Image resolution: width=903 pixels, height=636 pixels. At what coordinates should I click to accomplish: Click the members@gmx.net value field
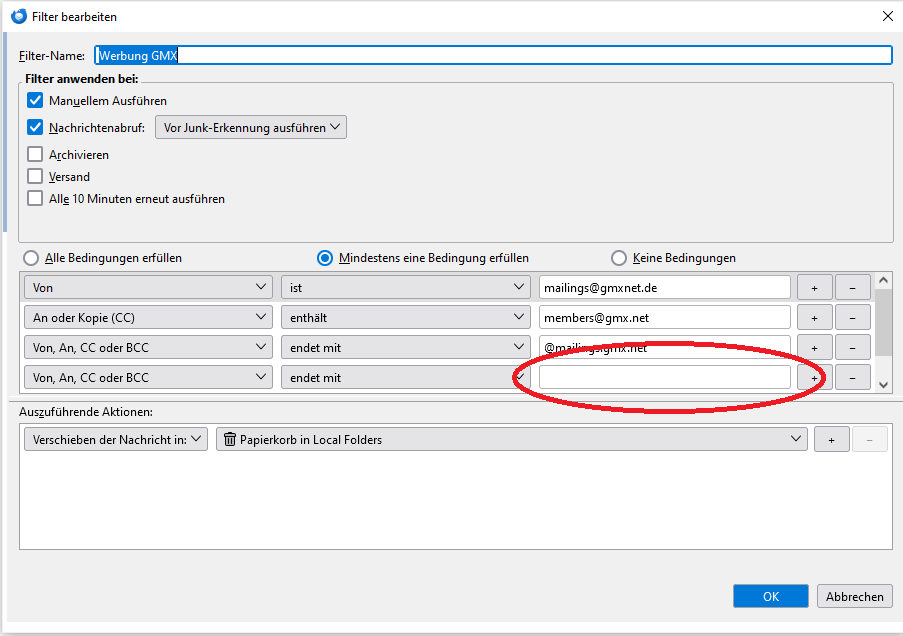(665, 317)
